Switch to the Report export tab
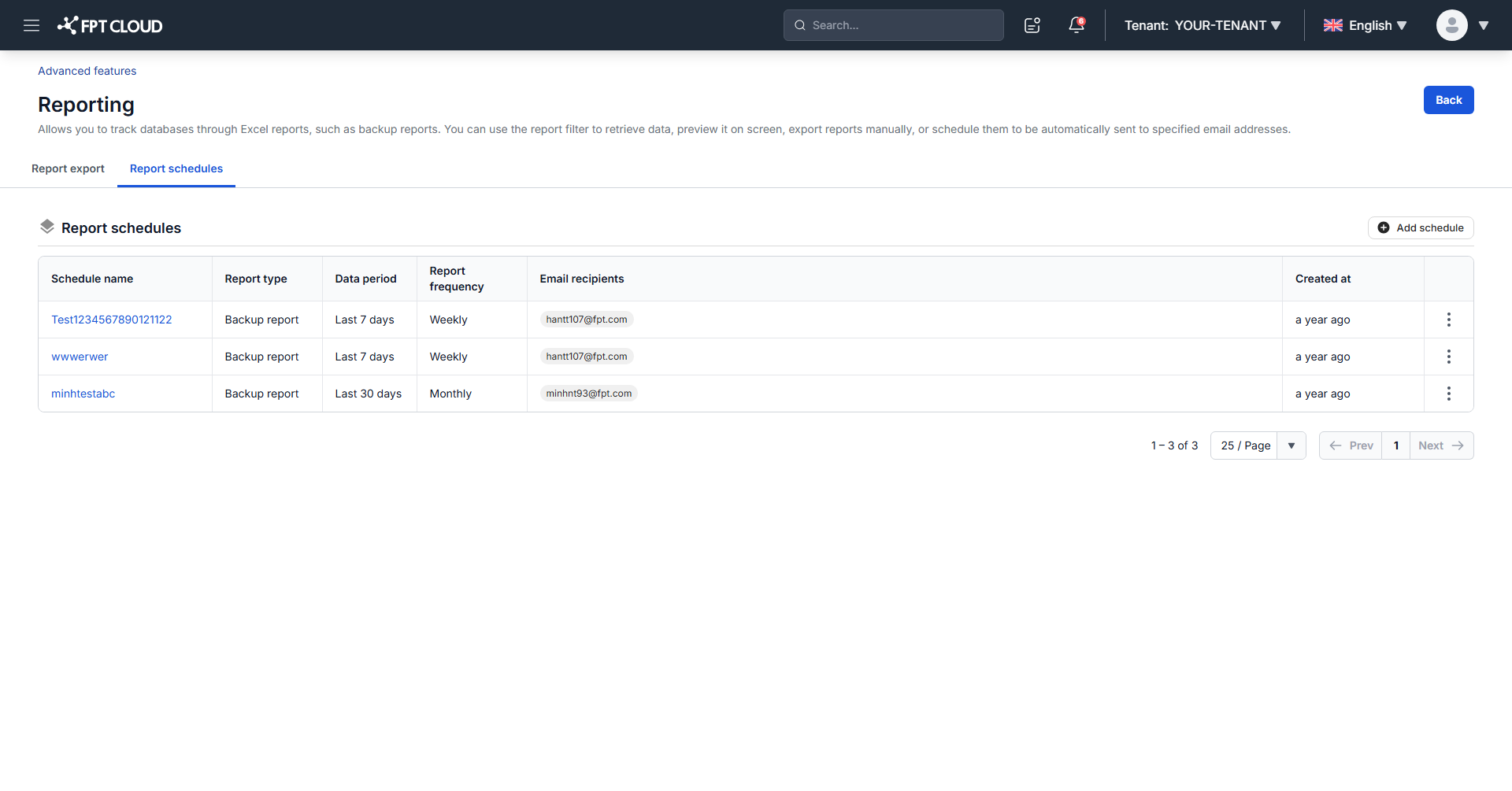Screen dimensions: 1512x791 68,168
